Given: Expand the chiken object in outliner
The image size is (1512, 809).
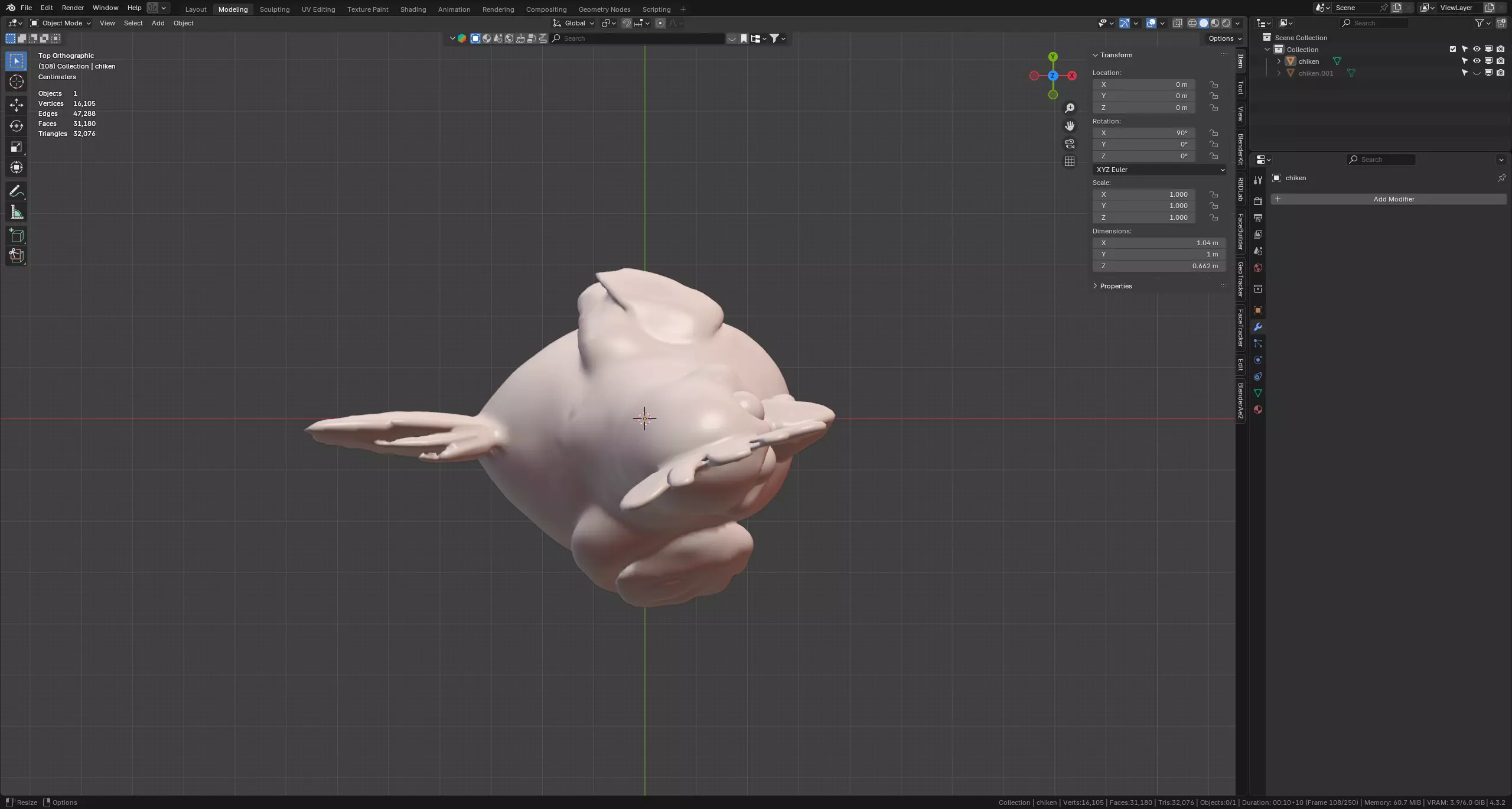Looking at the screenshot, I should [1279, 61].
